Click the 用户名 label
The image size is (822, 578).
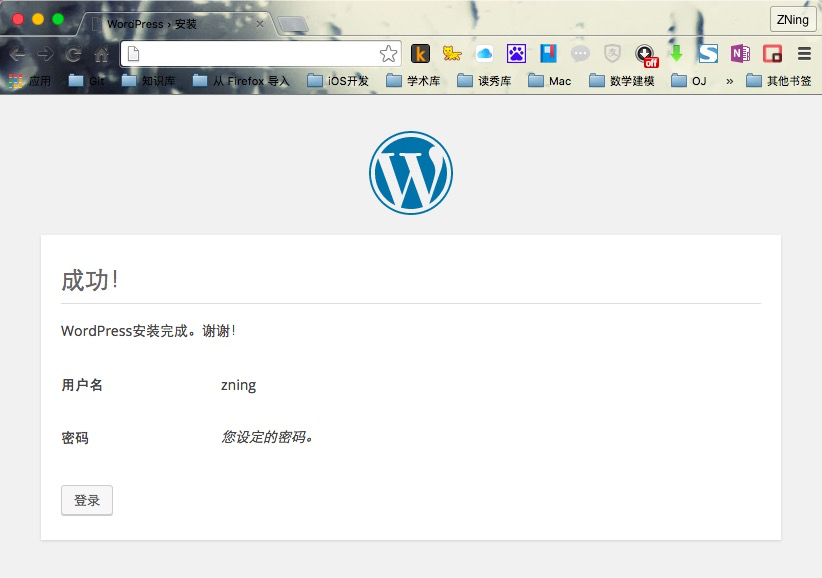(x=82, y=385)
